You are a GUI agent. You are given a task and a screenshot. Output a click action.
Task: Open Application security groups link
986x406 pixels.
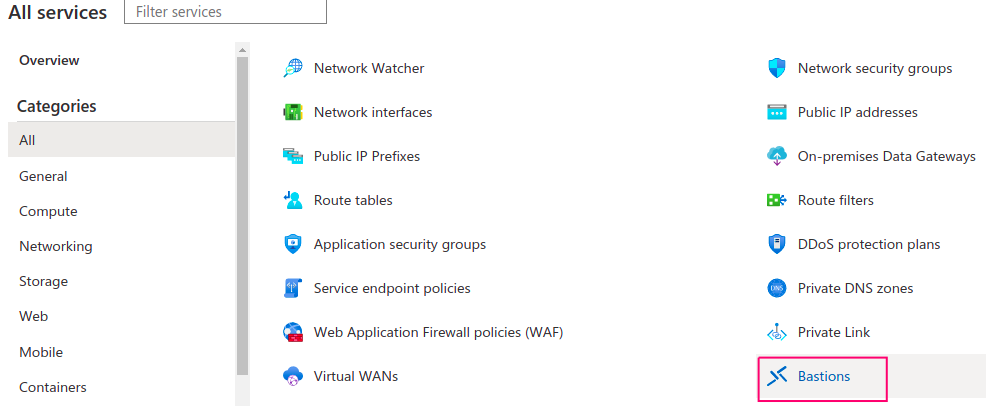(399, 244)
